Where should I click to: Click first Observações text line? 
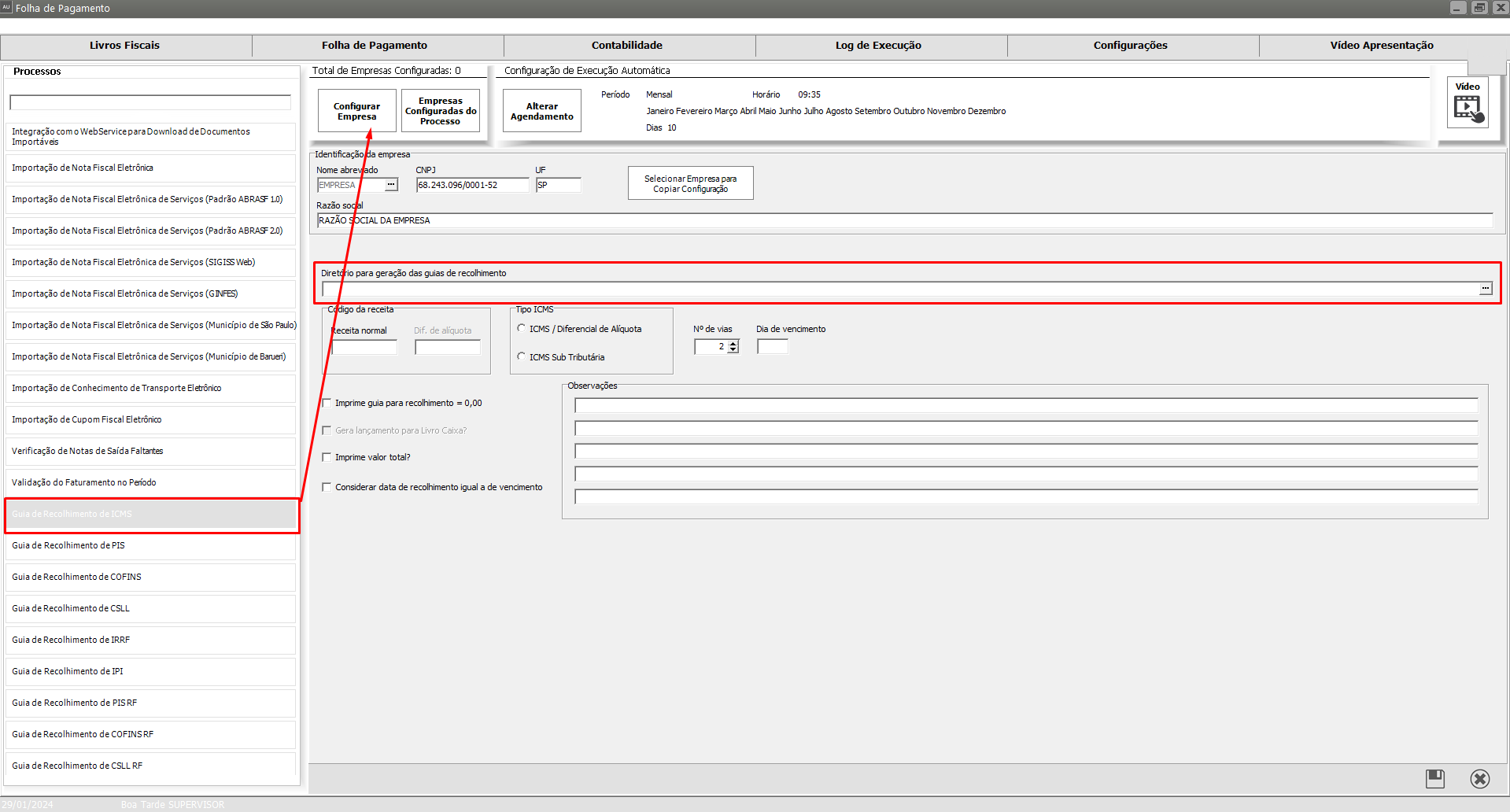coord(1026,405)
